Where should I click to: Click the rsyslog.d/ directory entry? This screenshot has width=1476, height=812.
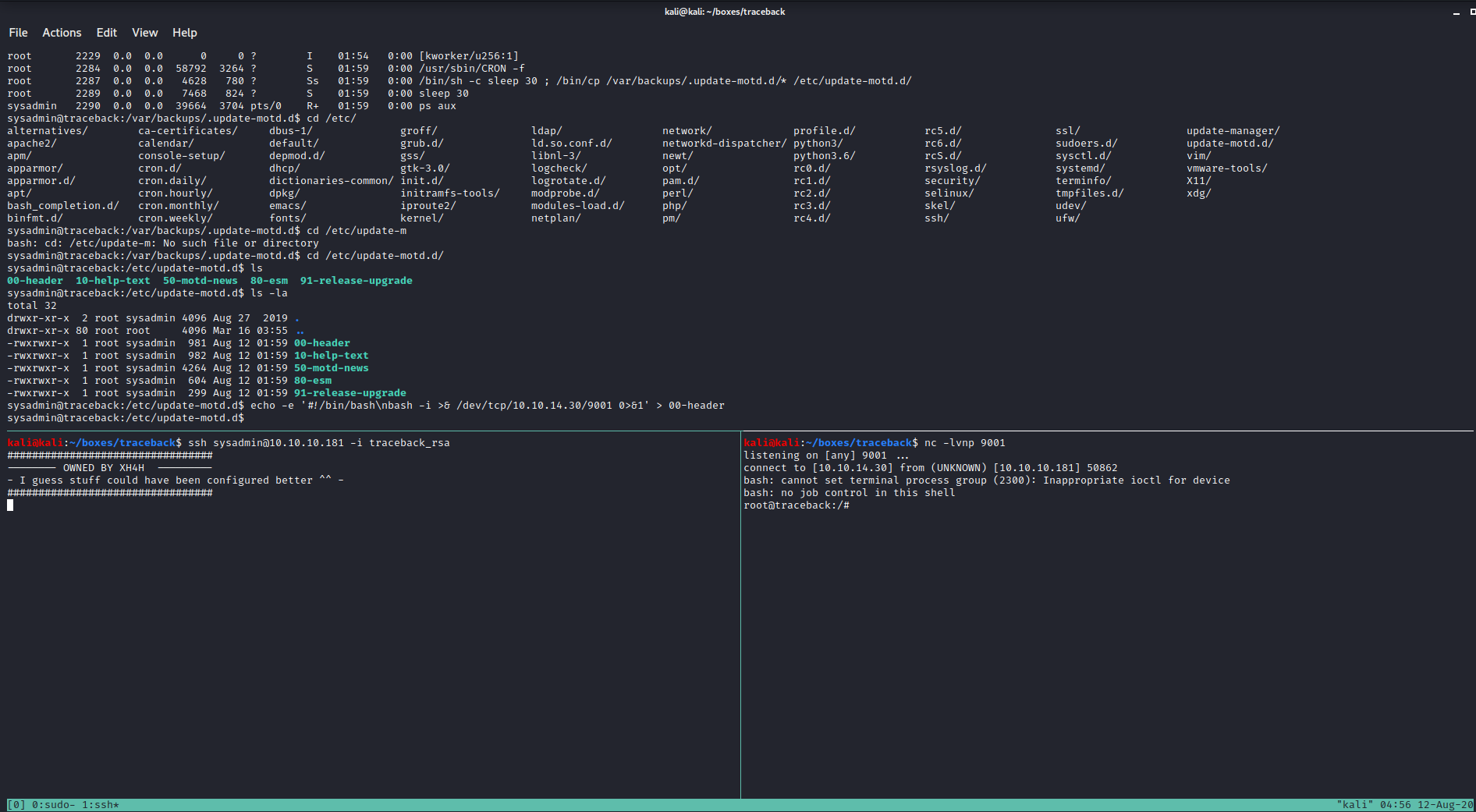[x=956, y=168]
